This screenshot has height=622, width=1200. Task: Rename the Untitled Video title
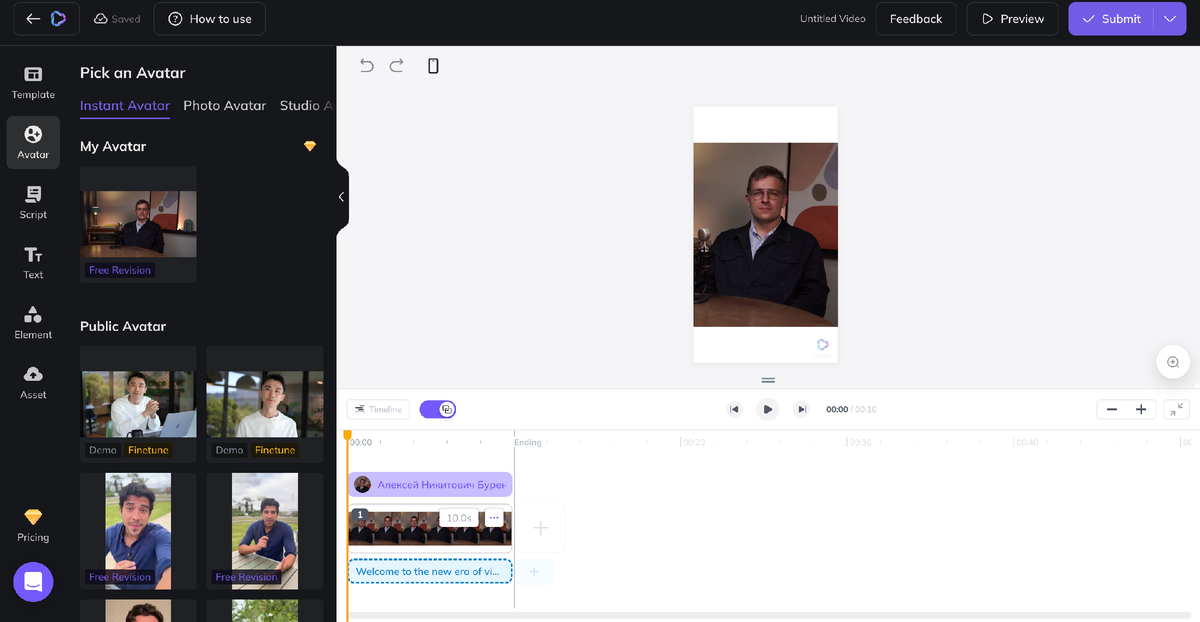pos(833,19)
